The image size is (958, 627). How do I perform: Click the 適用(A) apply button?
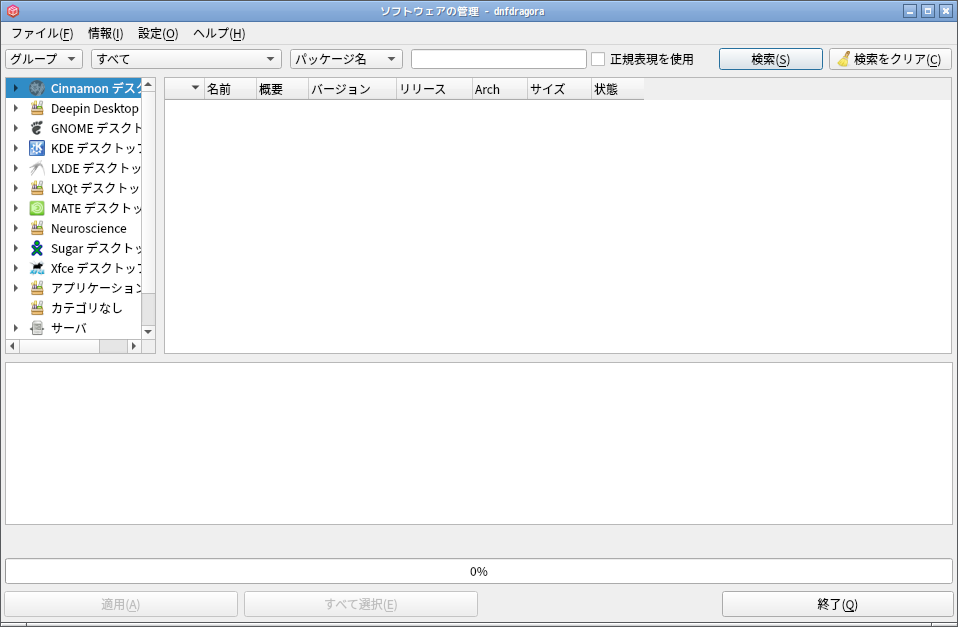pyautogui.click(x=121, y=604)
